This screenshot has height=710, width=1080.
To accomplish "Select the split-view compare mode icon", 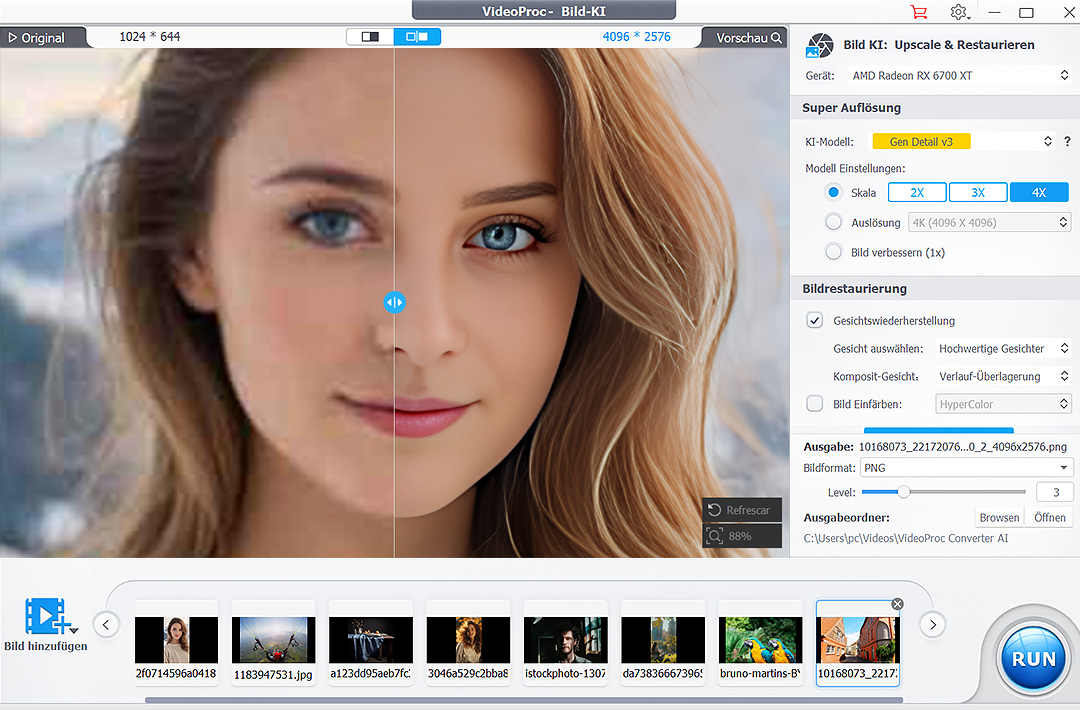I will 417,37.
